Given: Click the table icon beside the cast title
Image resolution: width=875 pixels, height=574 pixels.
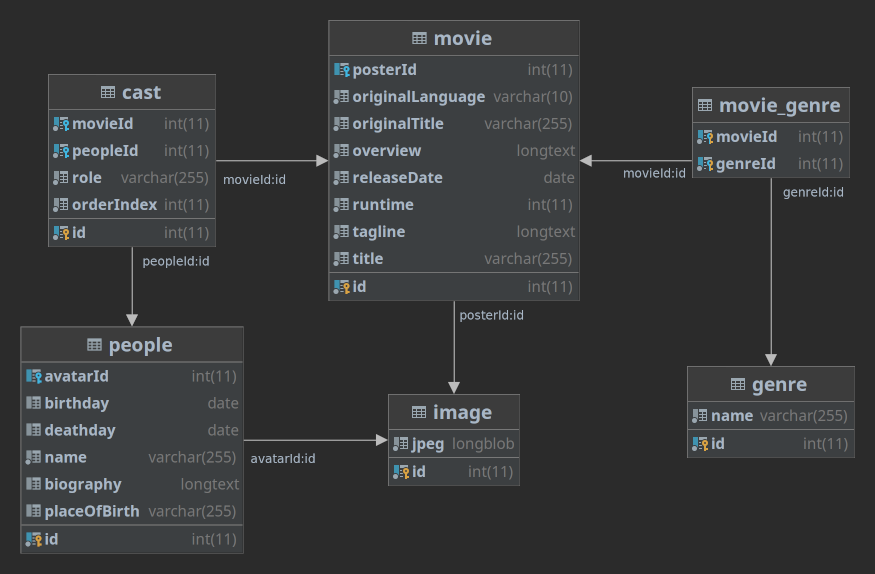Looking at the screenshot, I should (108, 92).
